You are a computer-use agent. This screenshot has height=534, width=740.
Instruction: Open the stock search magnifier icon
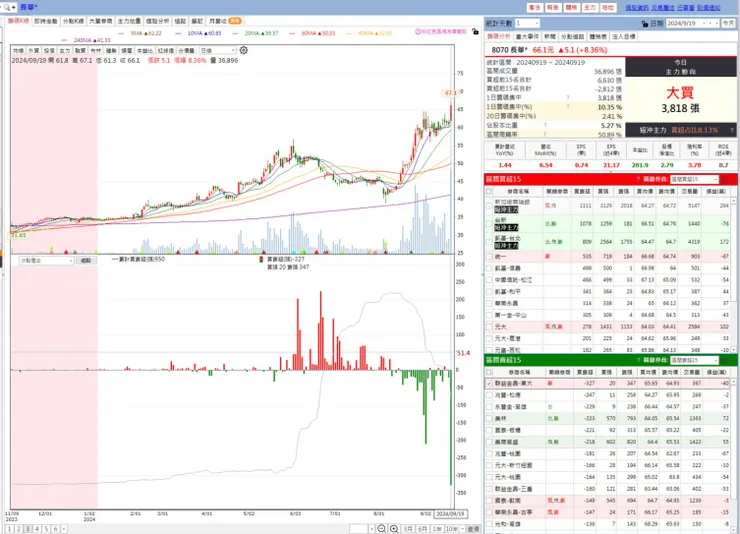pyautogui.click(x=7, y=7)
